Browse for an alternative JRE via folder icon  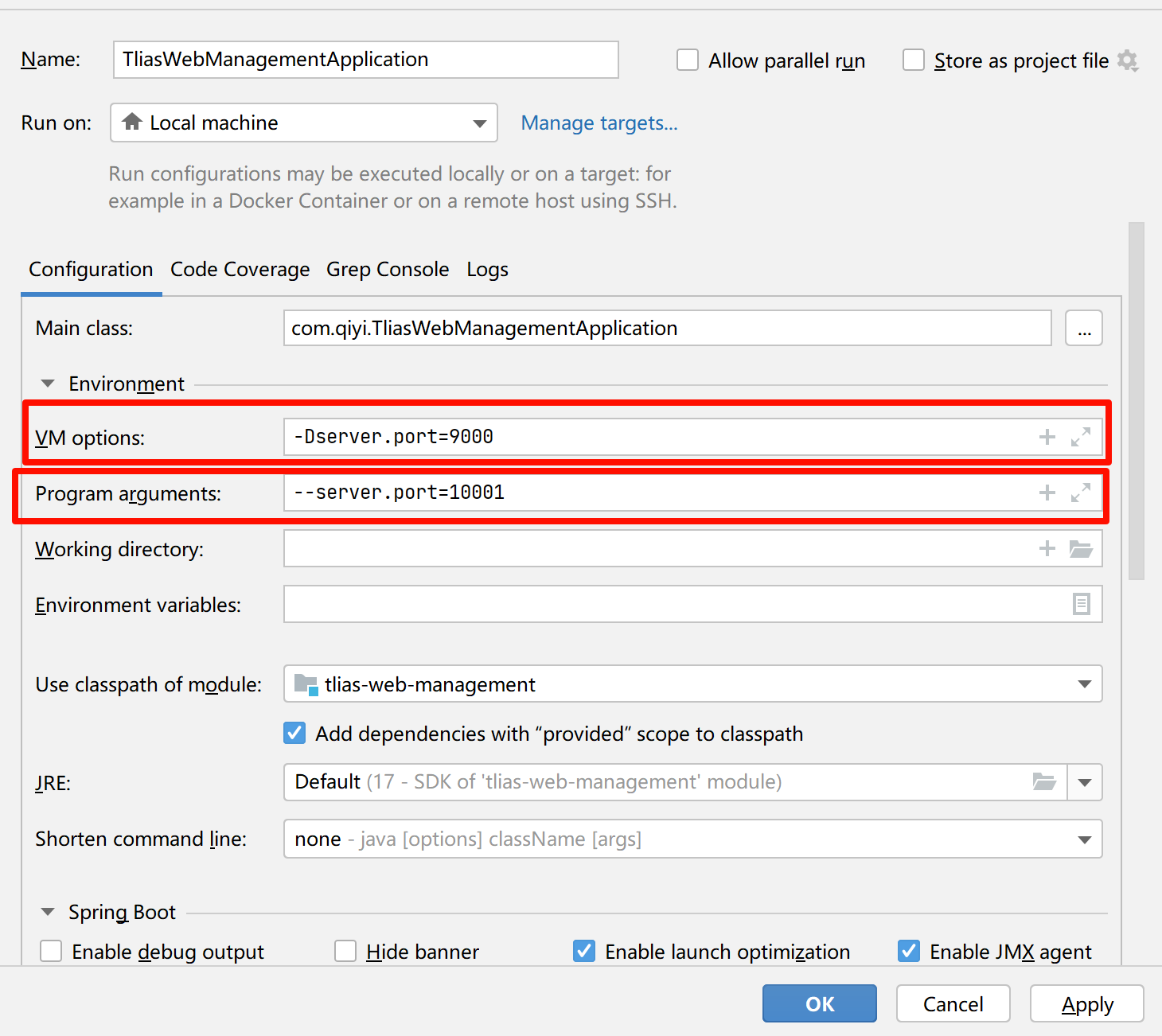[x=1044, y=782]
